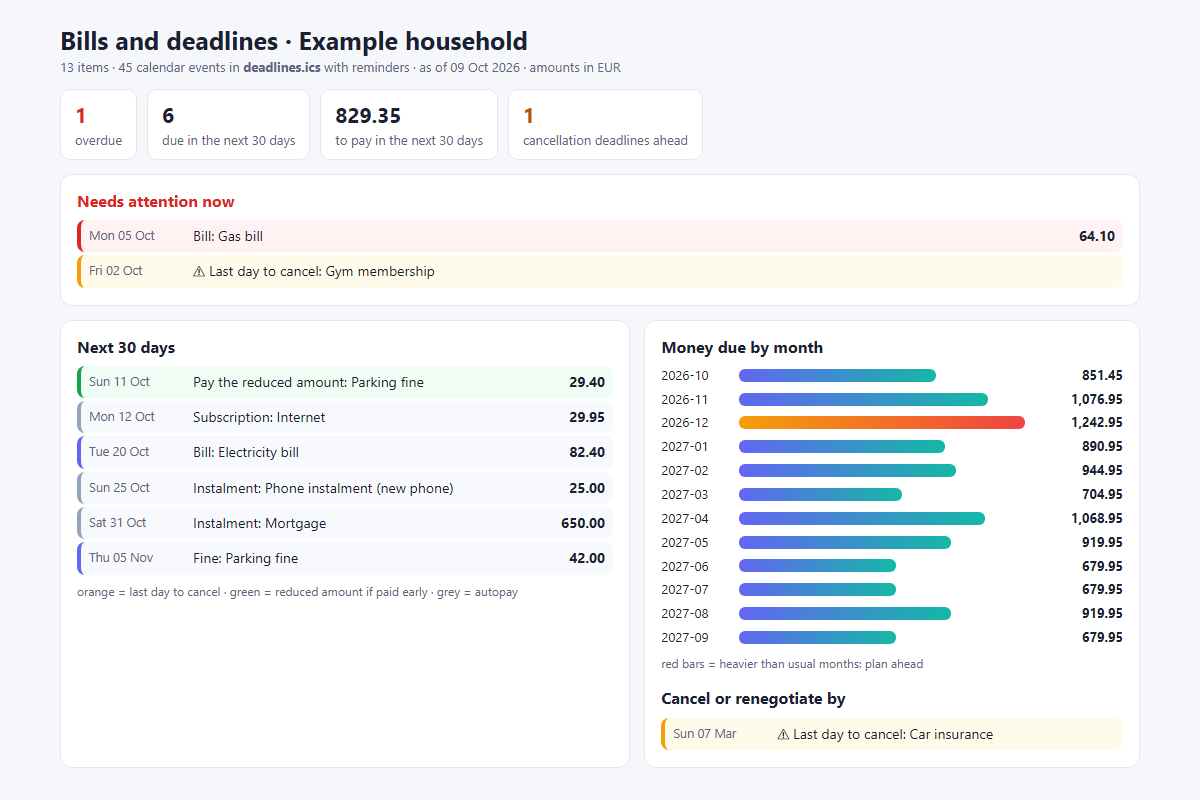Select the 829.35 to pay card

tap(409, 124)
